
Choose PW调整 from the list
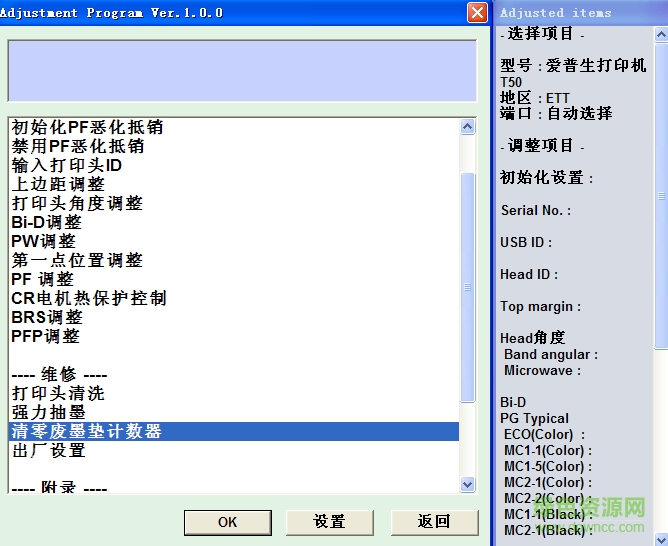coord(233,241)
